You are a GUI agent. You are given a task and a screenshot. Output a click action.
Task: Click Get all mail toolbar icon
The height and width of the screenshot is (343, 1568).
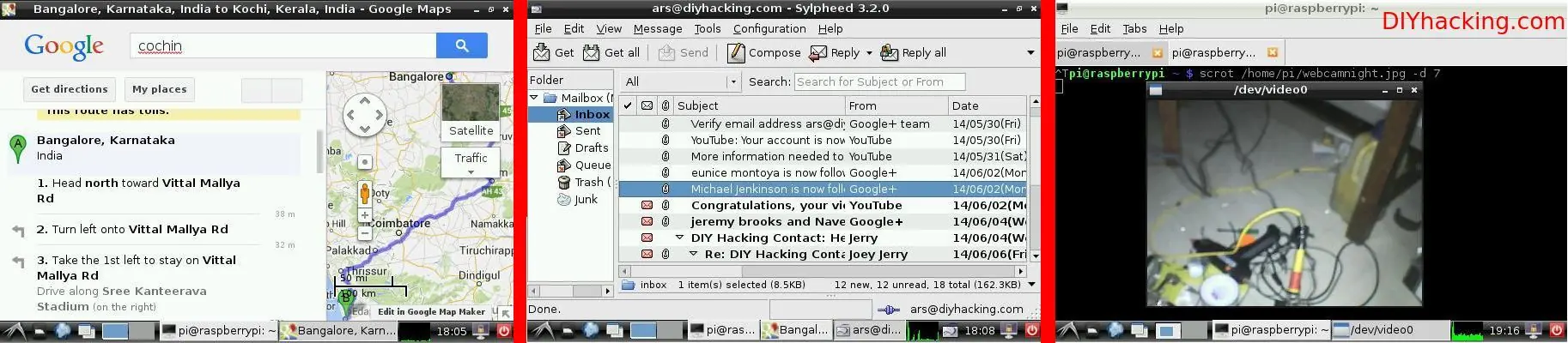[592, 52]
